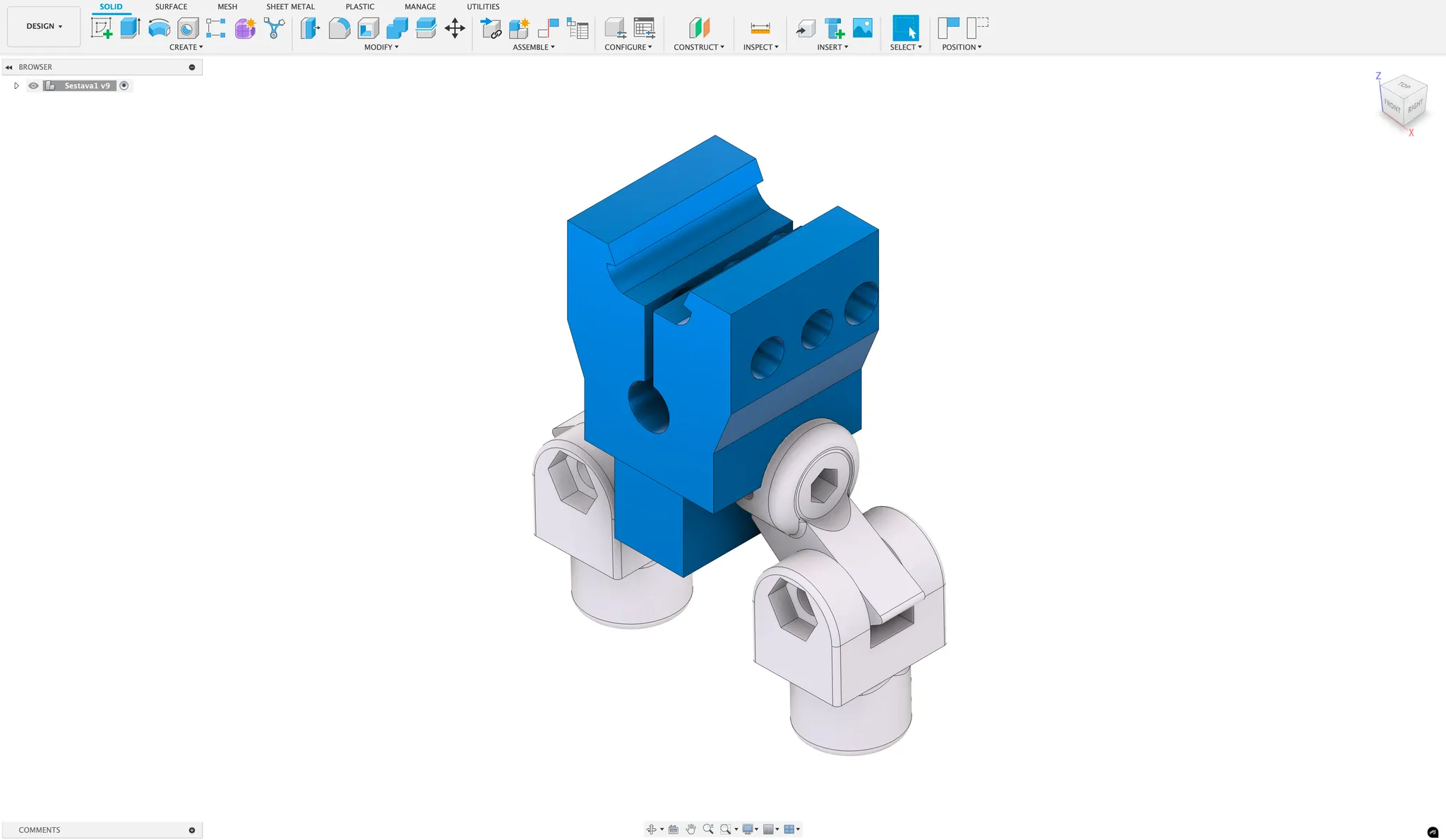The image size is (1446, 840).
Task: Expand the COMMENTS panel plus button
Action: [192, 830]
